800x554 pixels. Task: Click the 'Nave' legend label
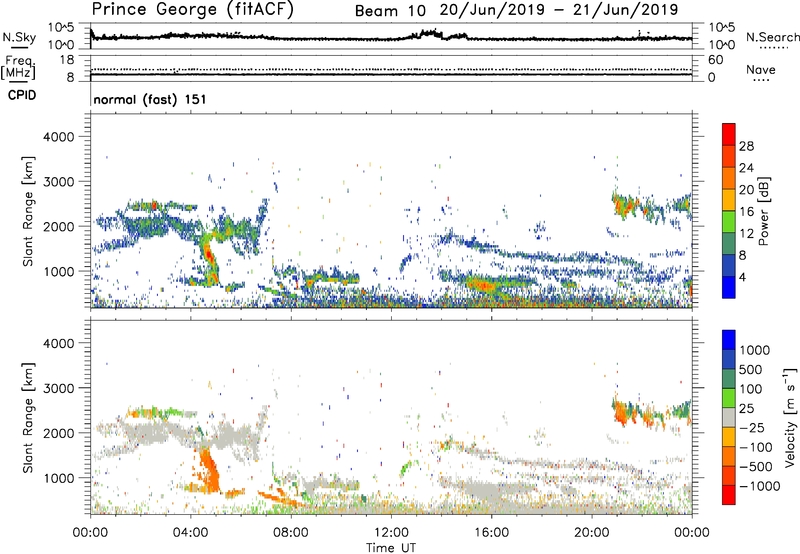coord(761,69)
